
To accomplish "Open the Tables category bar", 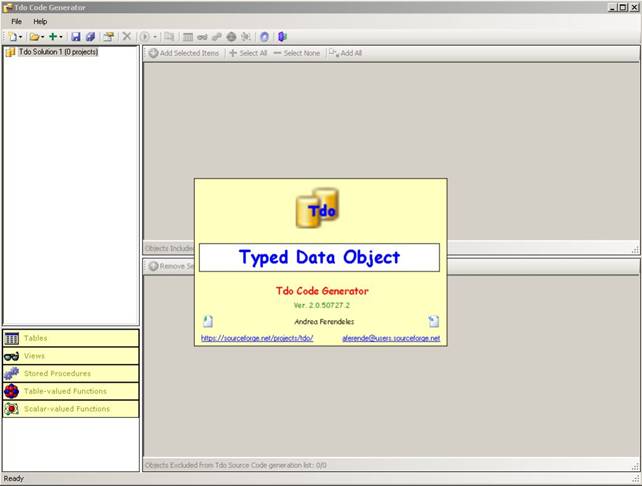I will pos(71,338).
